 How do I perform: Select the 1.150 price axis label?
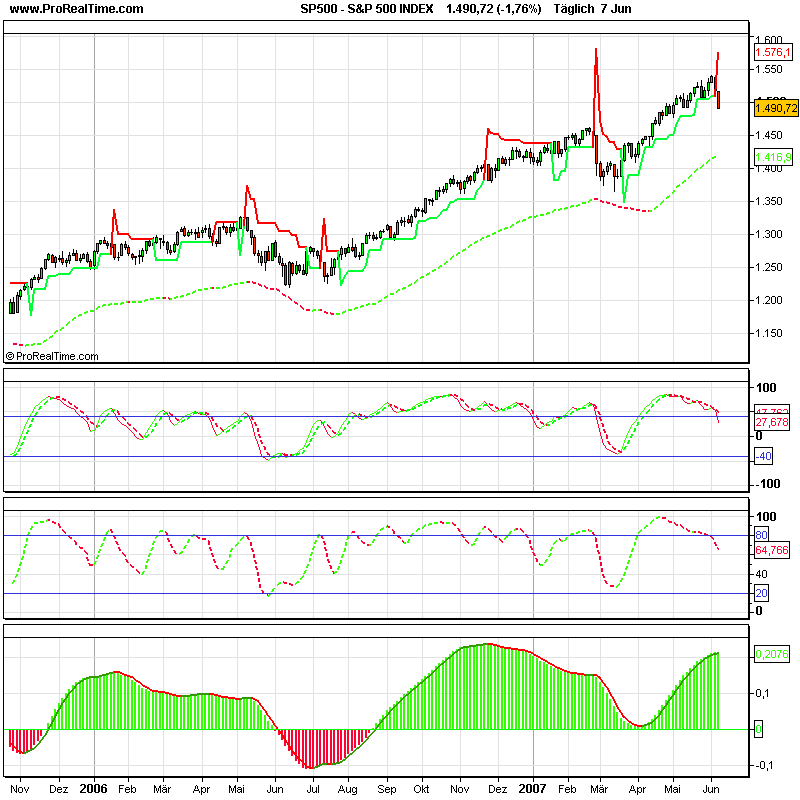(x=769, y=333)
